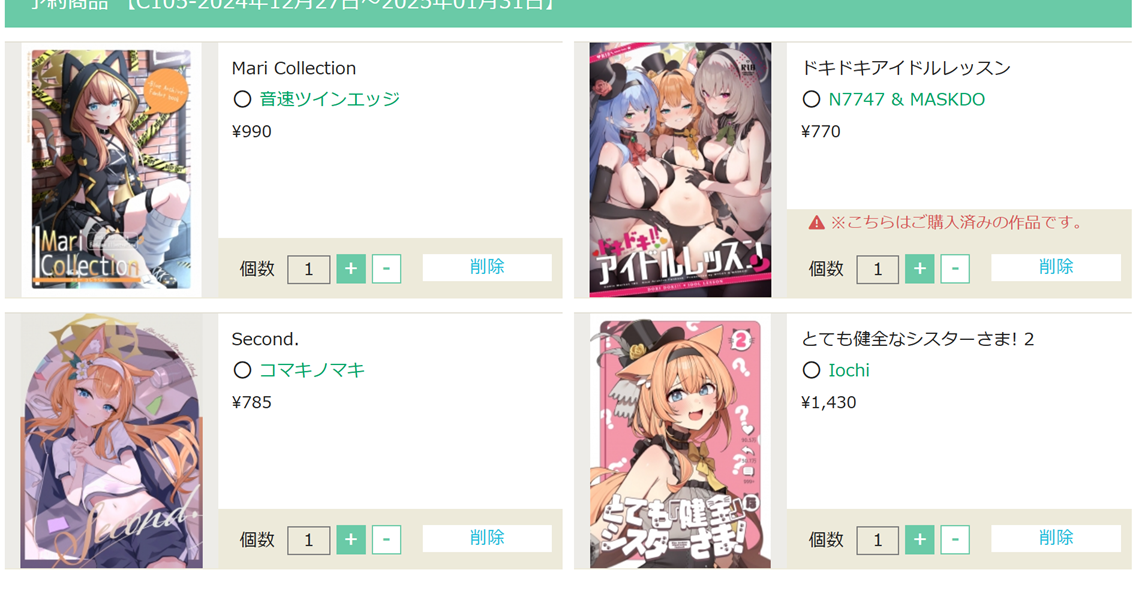
Task: Visit コマキノマキ circle page
Action: (x=312, y=370)
